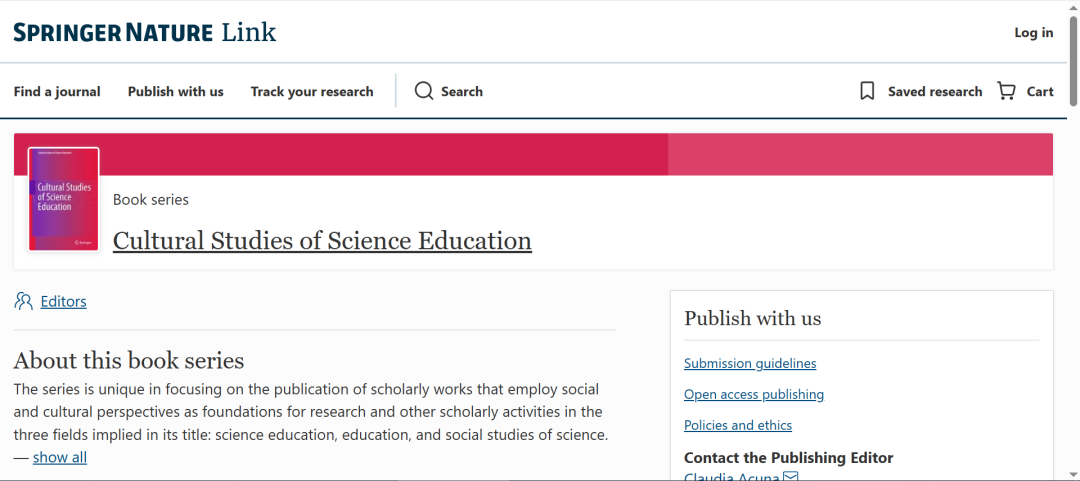The height and width of the screenshot is (481, 1080).
Task: Click the Cultural Studies of Science Education title
Action: [322, 241]
